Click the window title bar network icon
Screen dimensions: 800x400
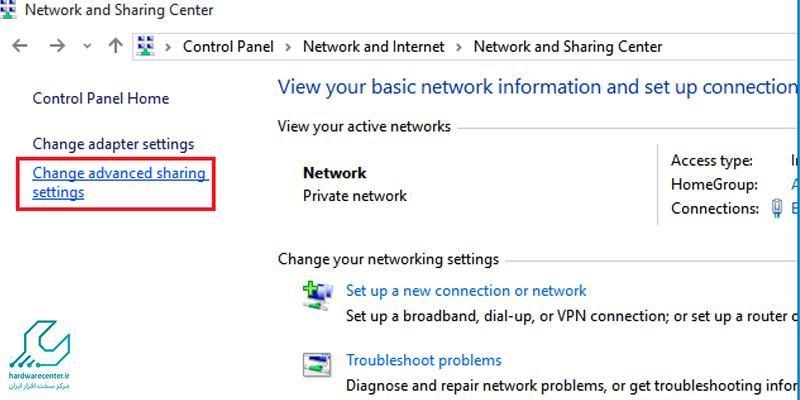tap(8, 9)
